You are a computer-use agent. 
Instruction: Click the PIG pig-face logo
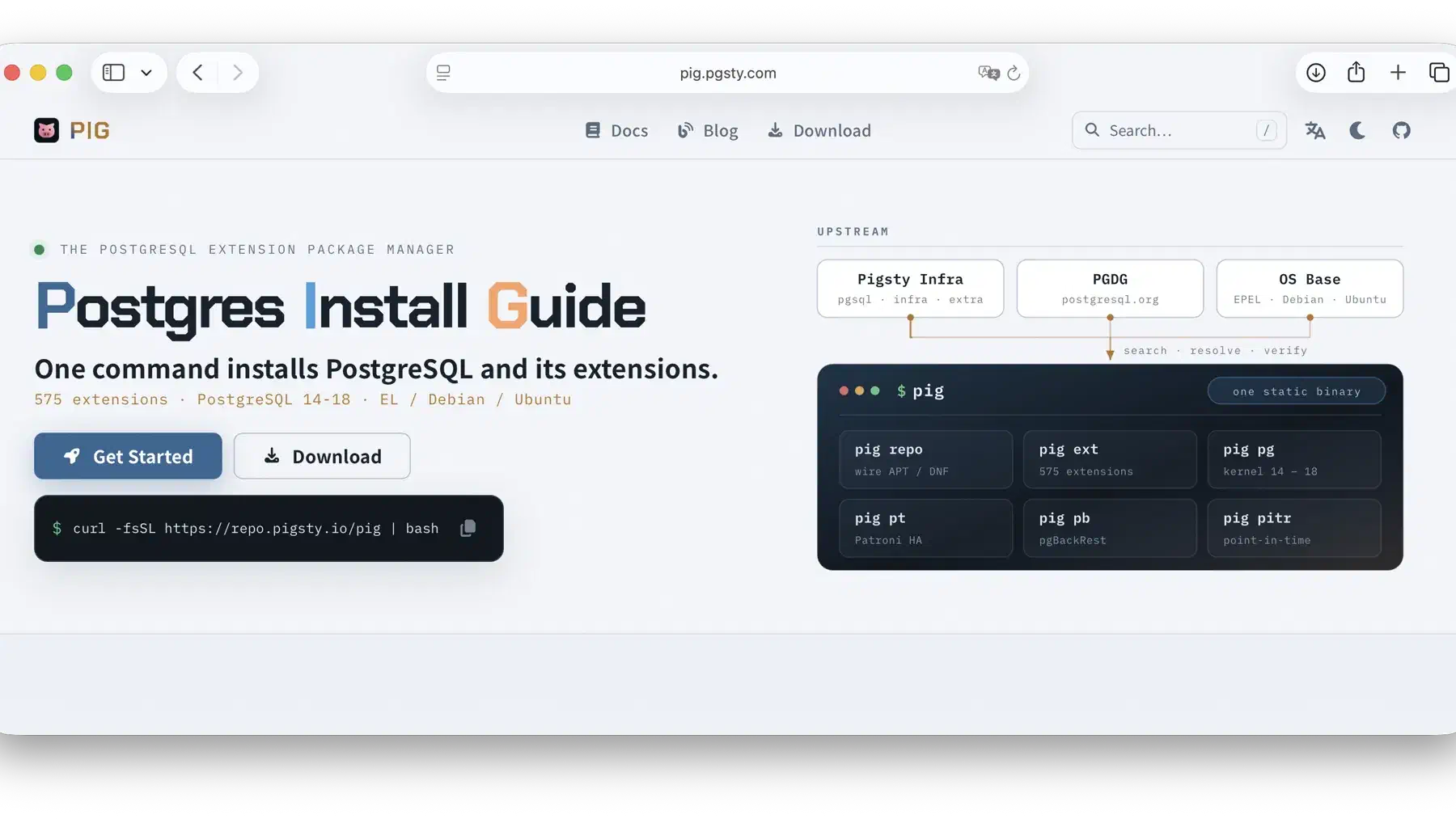tap(46, 130)
